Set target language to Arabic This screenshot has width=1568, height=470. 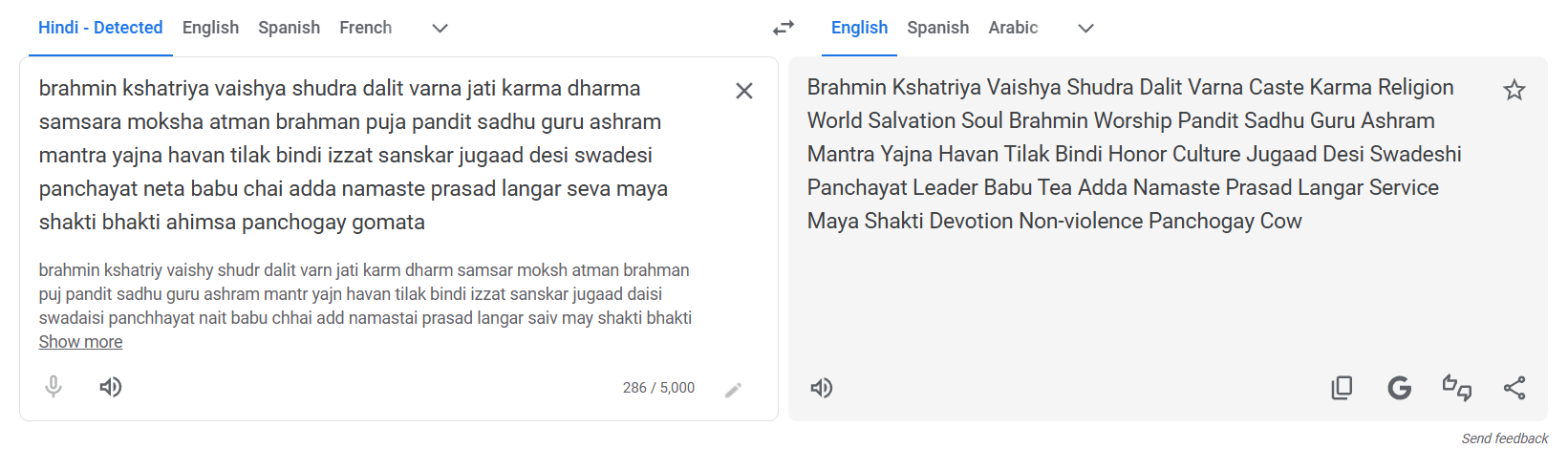pos(1013,28)
